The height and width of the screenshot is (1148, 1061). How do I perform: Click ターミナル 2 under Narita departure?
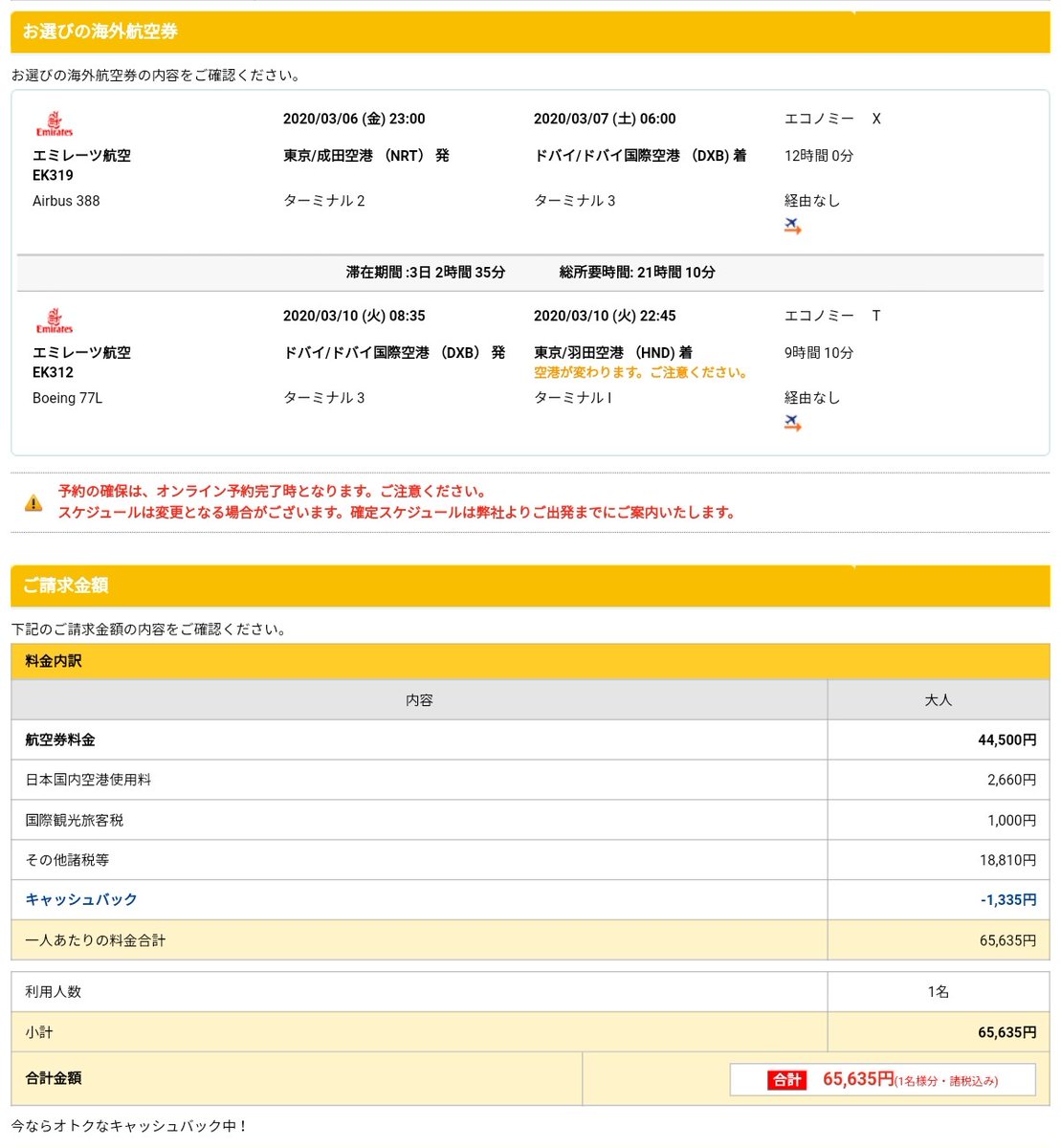point(324,201)
